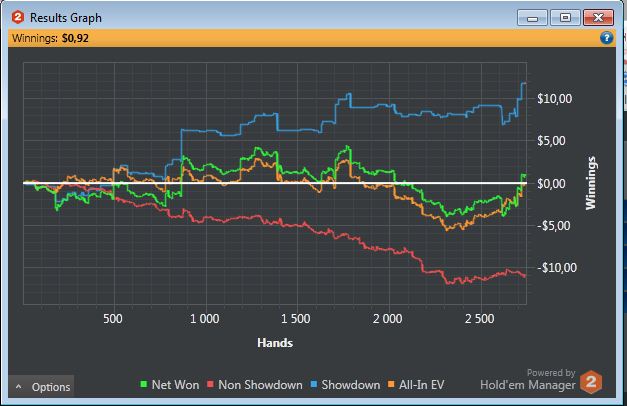Close the Results Graph window
Image resolution: width=627 pixels, height=406 pixels.
598,18
